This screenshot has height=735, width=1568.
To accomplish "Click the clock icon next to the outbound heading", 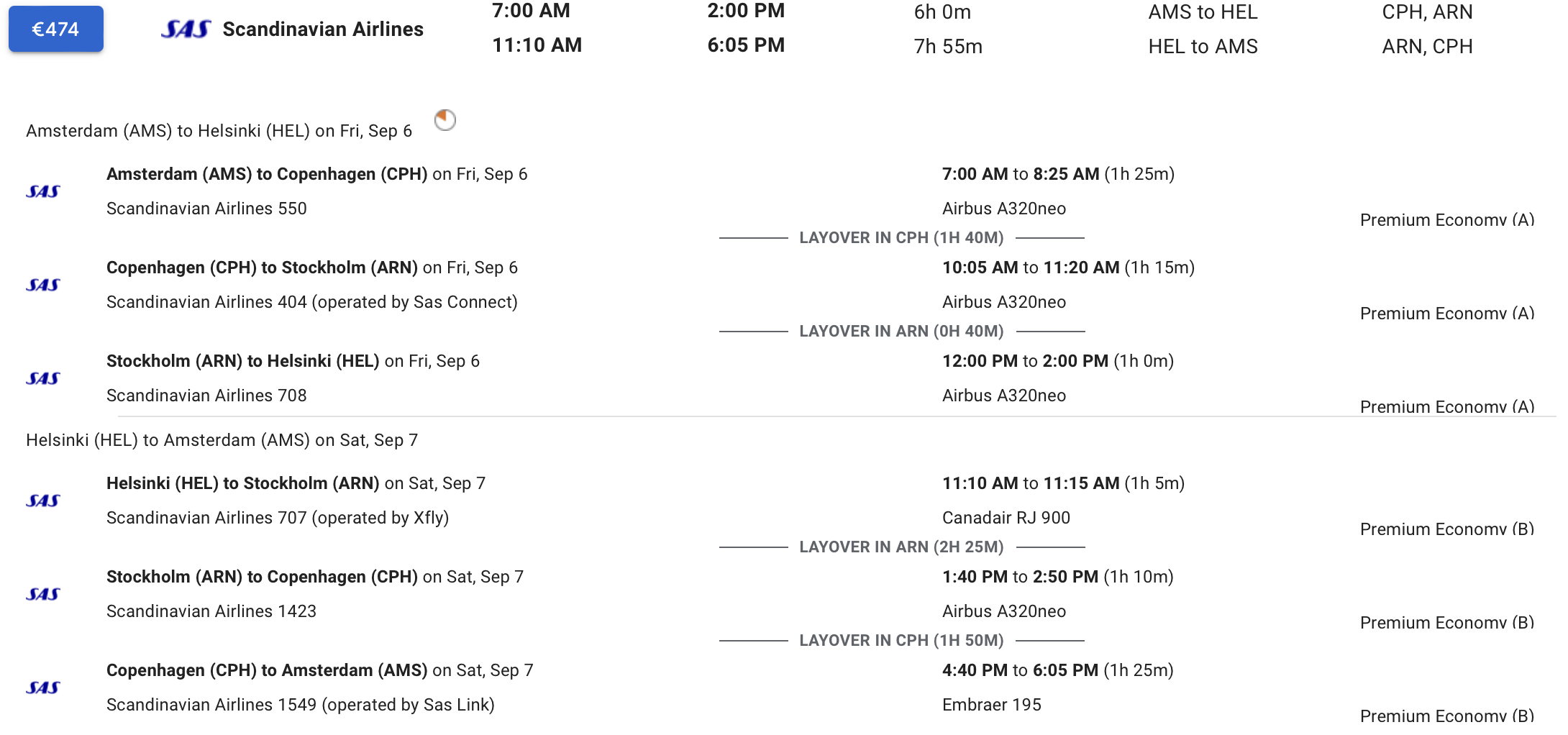I will (445, 119).
